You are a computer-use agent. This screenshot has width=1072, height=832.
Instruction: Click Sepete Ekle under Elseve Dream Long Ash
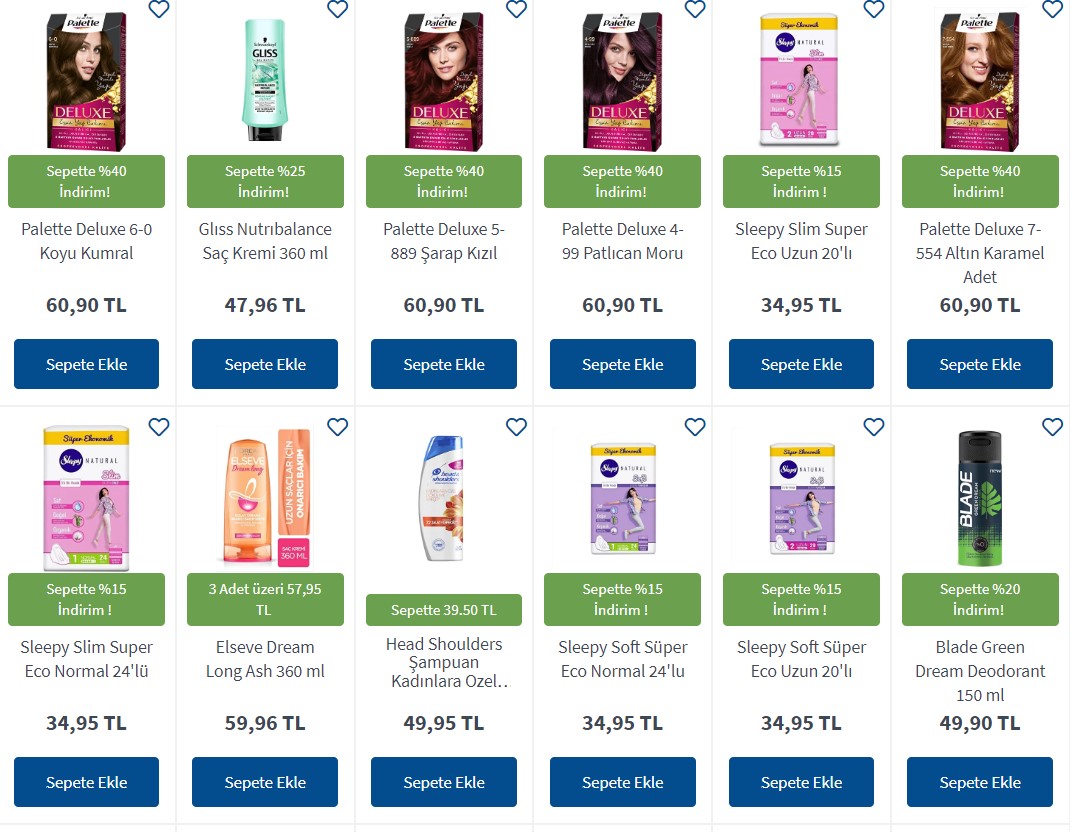coord(265,782)
